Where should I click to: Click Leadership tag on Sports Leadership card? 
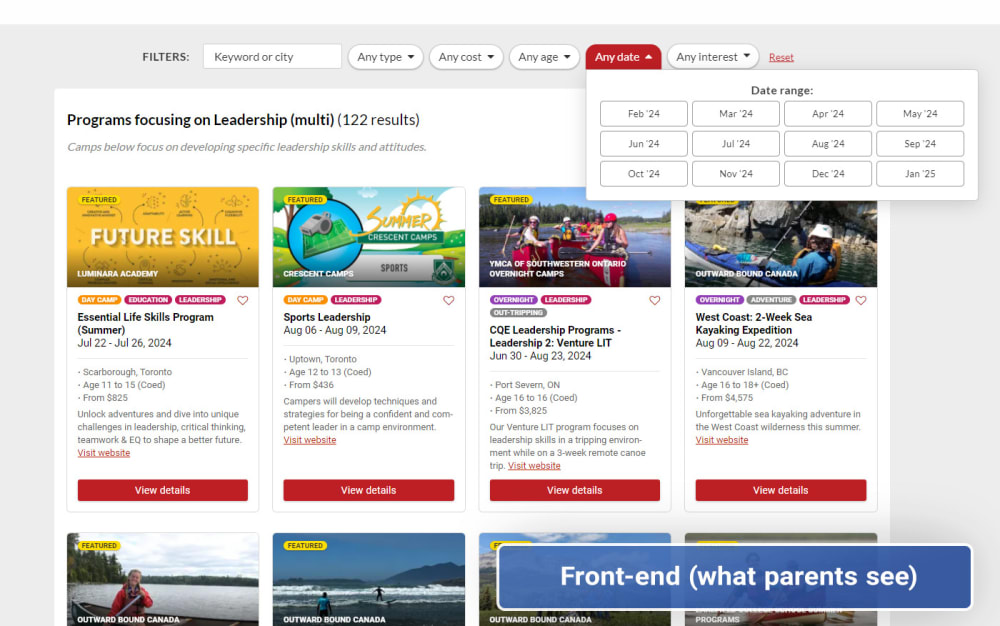(x=356, y=300)
